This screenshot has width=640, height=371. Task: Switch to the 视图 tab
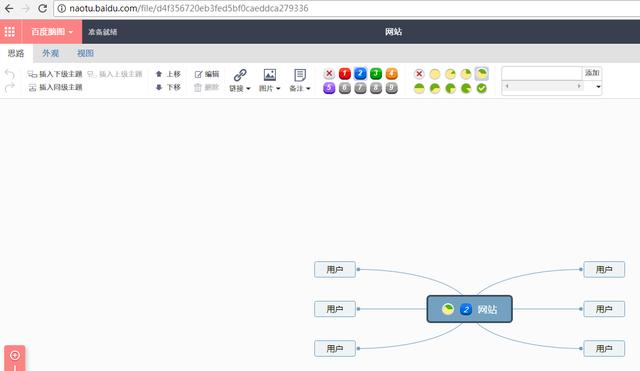85,53
